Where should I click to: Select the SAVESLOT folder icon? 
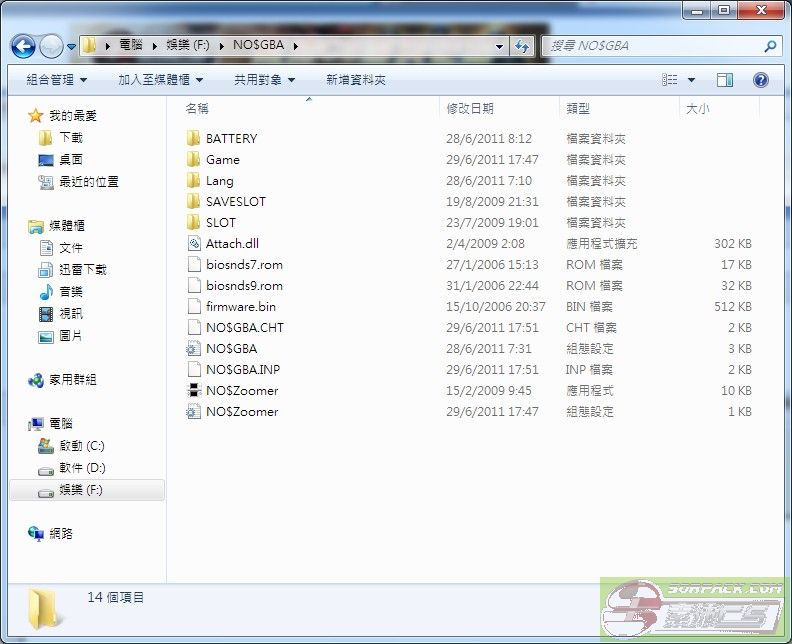coord(193,201)
